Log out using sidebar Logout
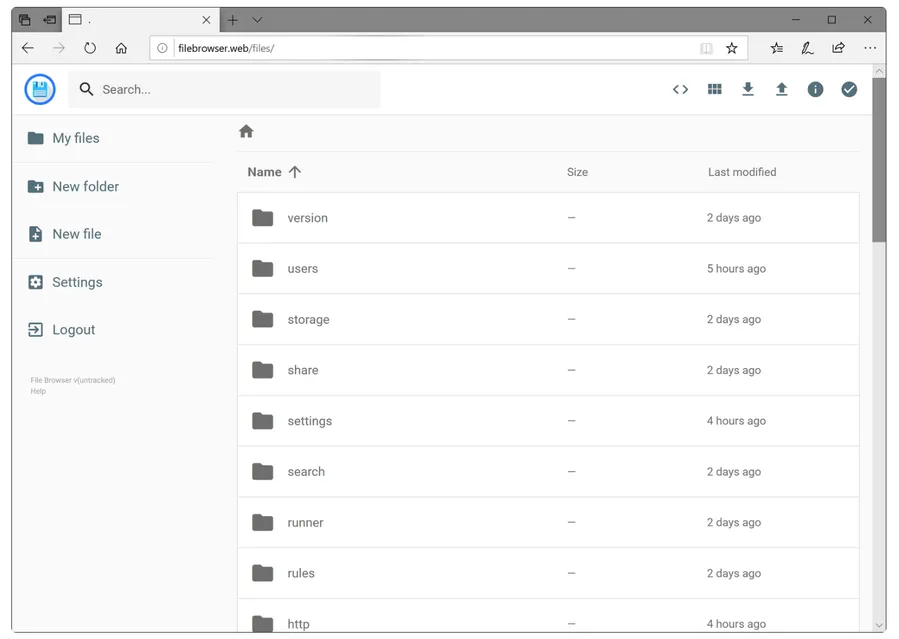Image resolution: width=899 pixels, height=639 pixels. click(x=62, y=330)
